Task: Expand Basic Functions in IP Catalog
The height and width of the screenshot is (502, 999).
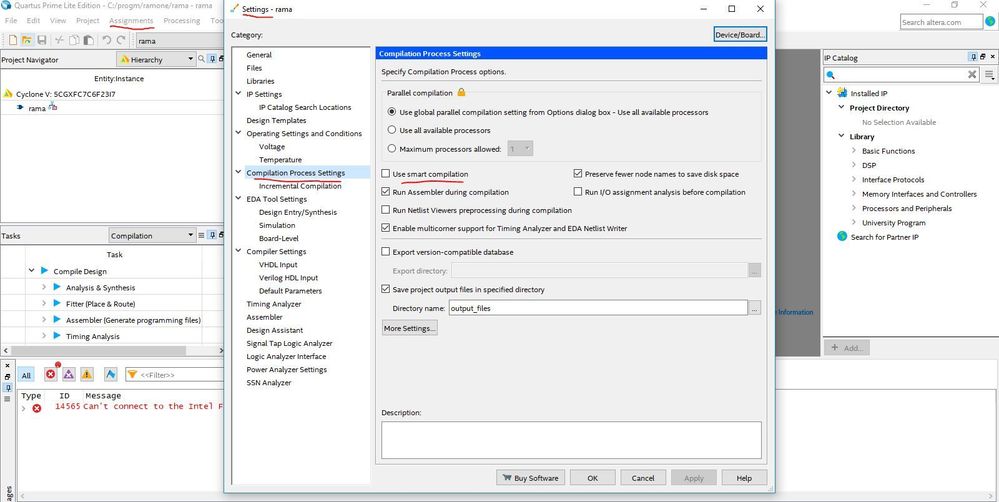Action: pos(854,151)
